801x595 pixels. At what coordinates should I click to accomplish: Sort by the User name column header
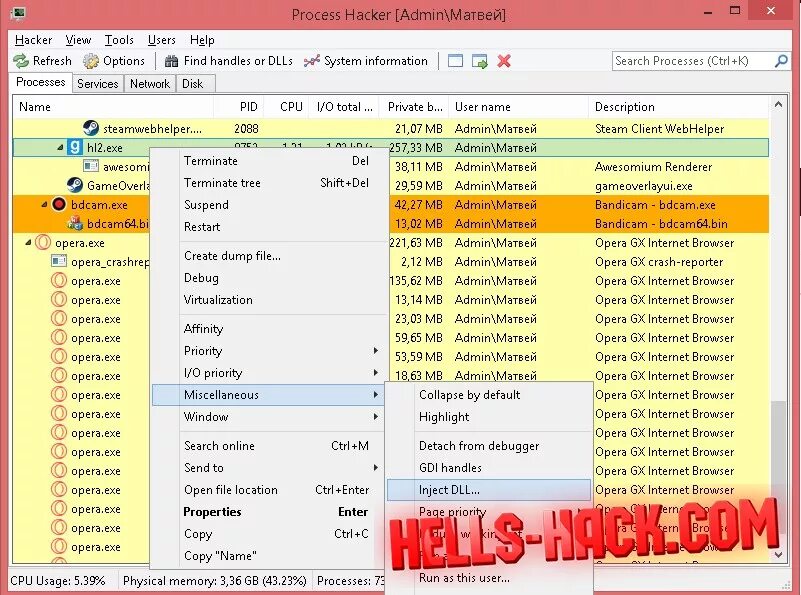(518, 107)
